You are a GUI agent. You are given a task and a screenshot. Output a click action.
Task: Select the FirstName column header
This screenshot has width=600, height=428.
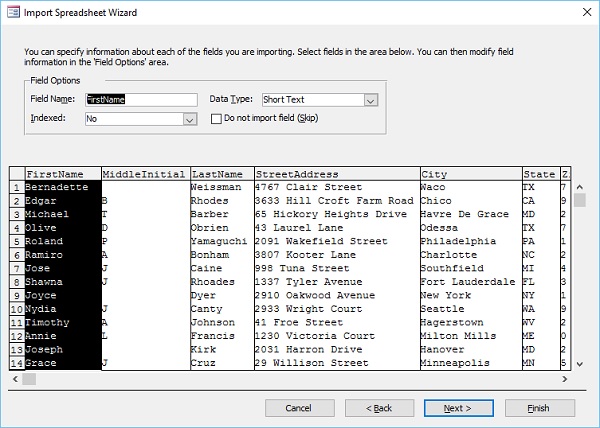[62, 174]
